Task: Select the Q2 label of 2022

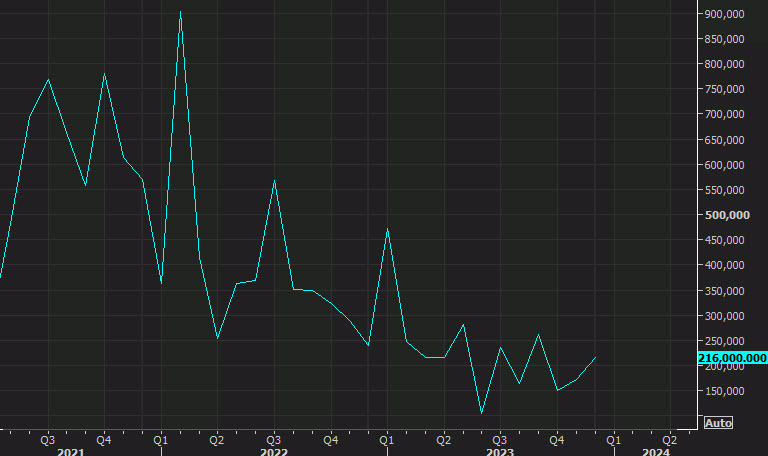Action: point(217,440)
